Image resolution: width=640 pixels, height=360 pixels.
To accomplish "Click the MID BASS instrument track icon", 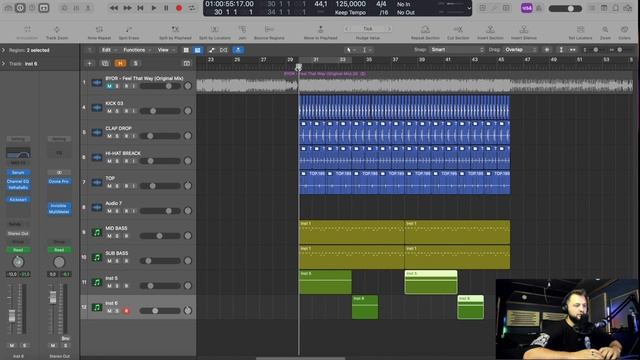I will (x=97, y=232).
